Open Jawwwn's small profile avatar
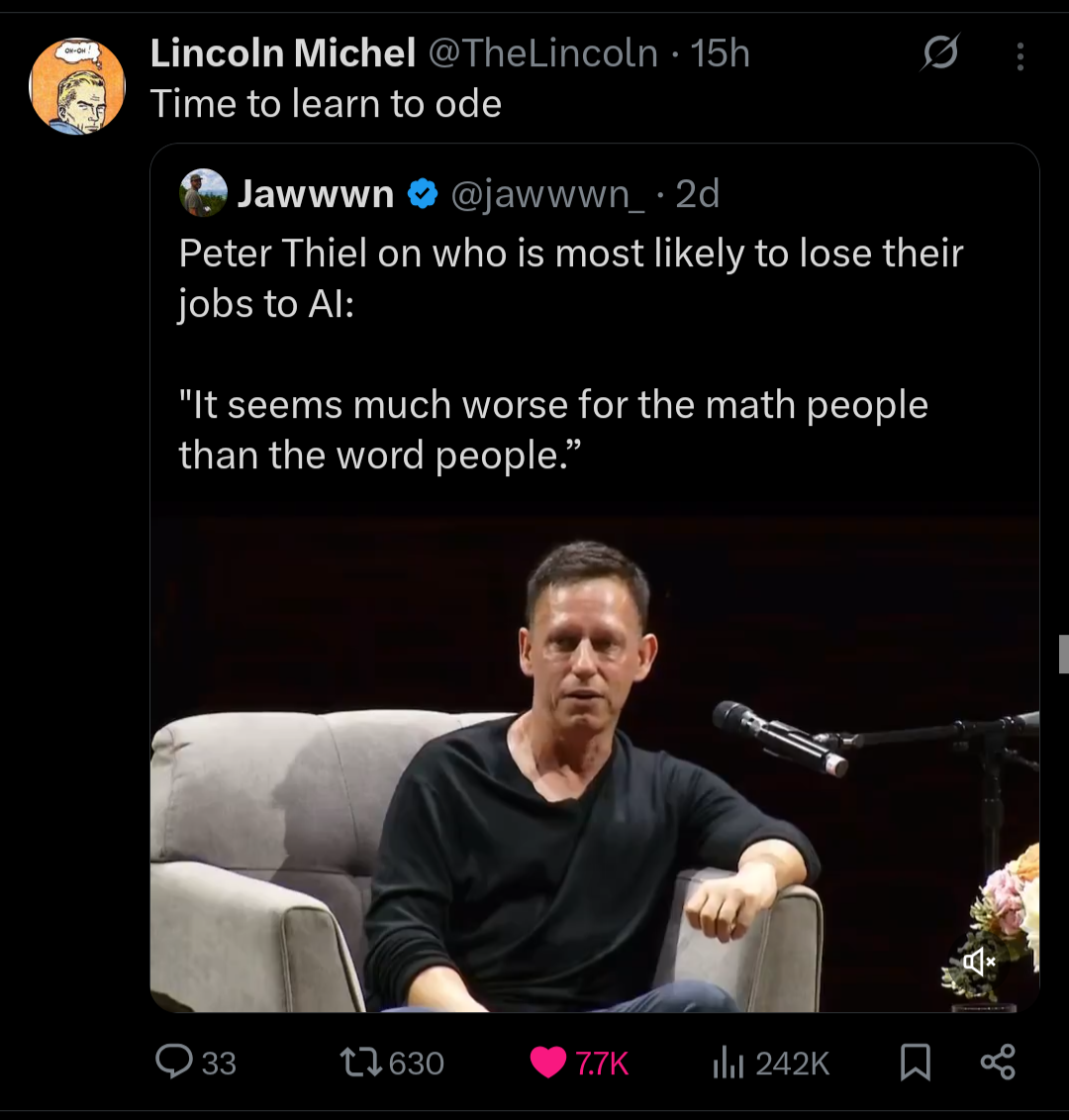This screenshot has width=1069, height=1120. pos(203,193)
